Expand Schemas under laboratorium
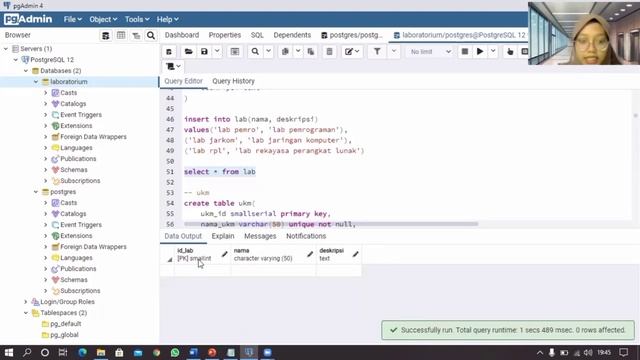Screen dimensions: 640x360 pos(46,170)
